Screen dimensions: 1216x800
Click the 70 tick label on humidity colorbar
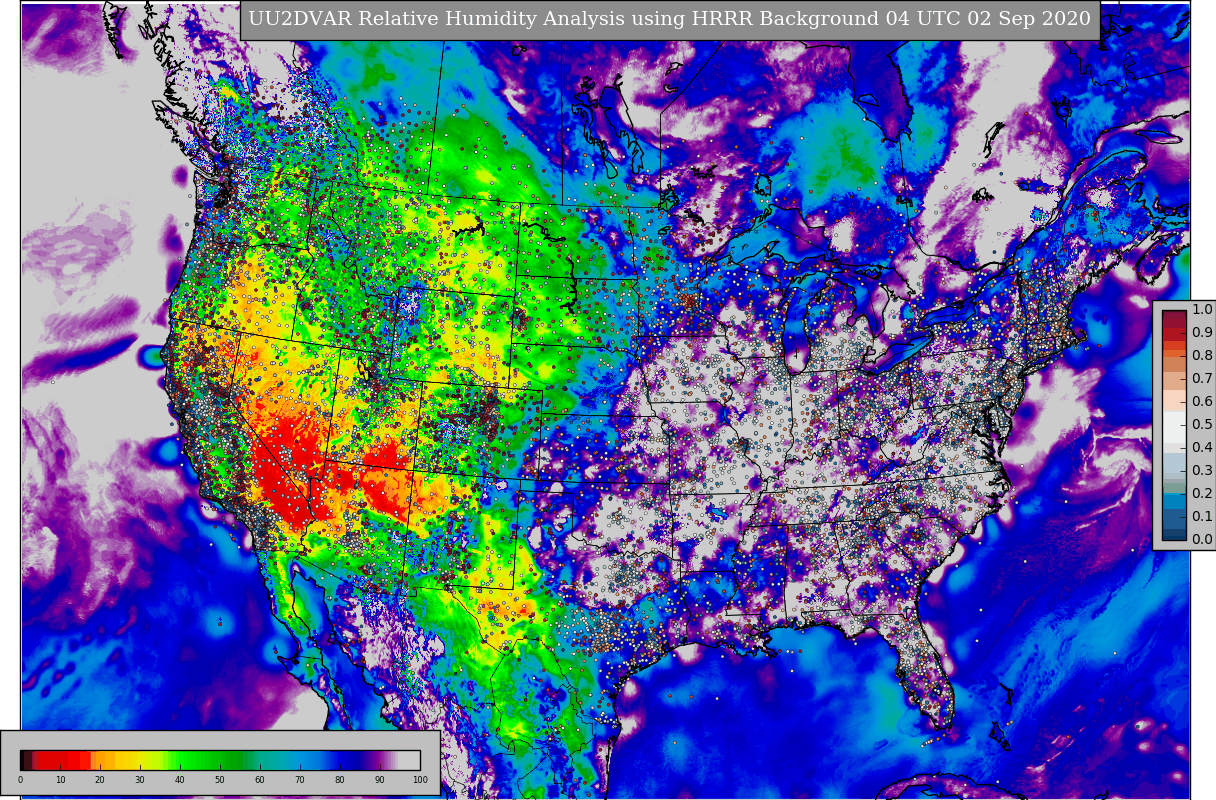pos(300,780)
